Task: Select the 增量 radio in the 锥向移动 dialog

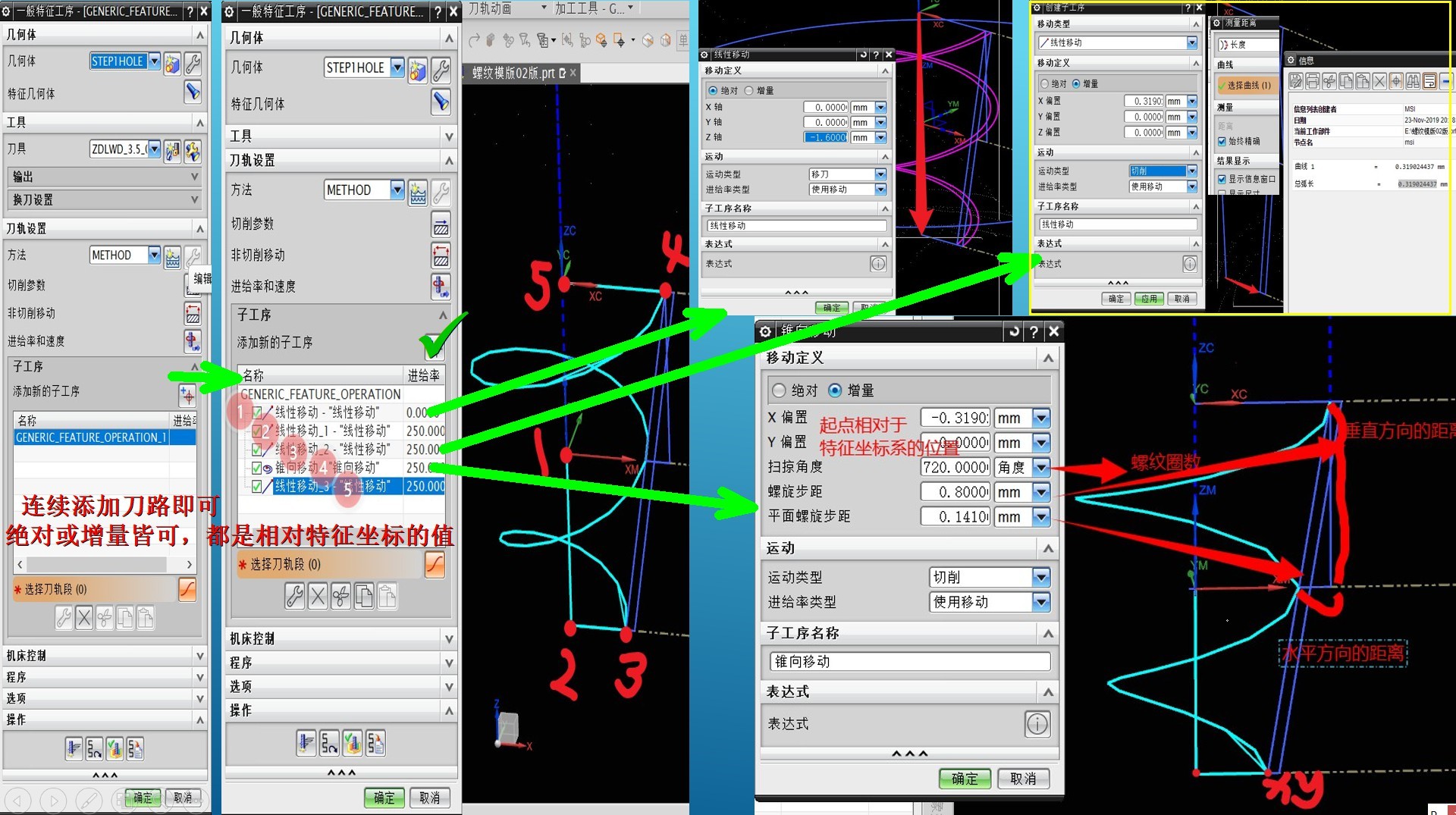Action: [x=835, y=390]
